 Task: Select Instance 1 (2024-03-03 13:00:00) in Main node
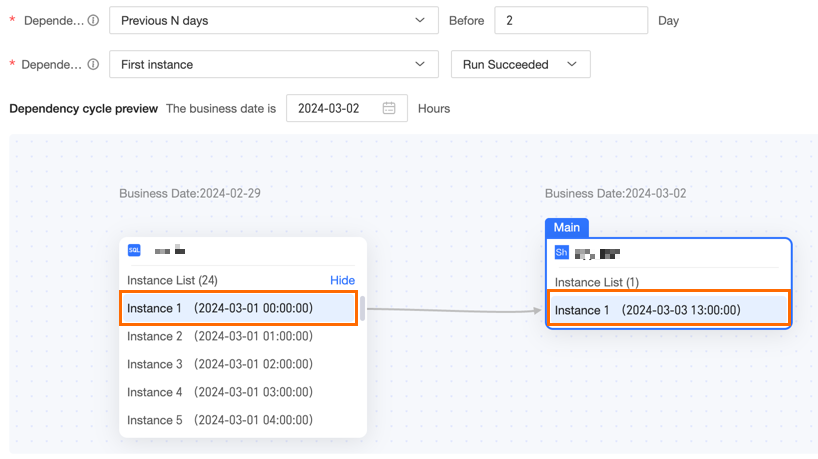(669, 310)
